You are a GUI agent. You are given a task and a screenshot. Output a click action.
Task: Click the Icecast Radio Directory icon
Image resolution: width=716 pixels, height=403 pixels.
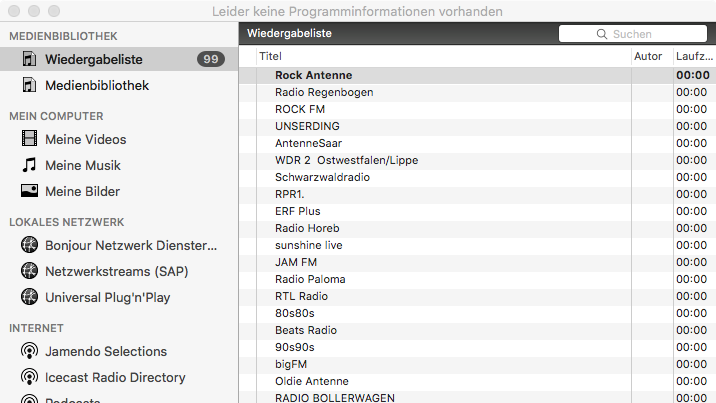click(x=30, y=377)
